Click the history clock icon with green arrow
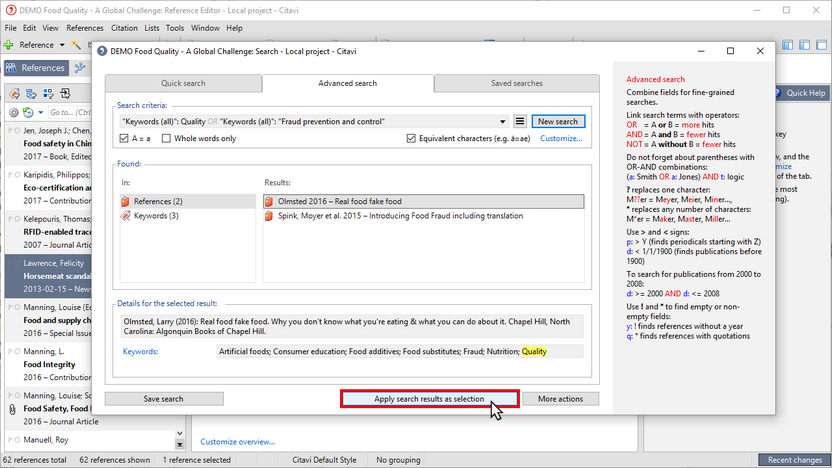The image size is (832, 468). coord(28,112)
